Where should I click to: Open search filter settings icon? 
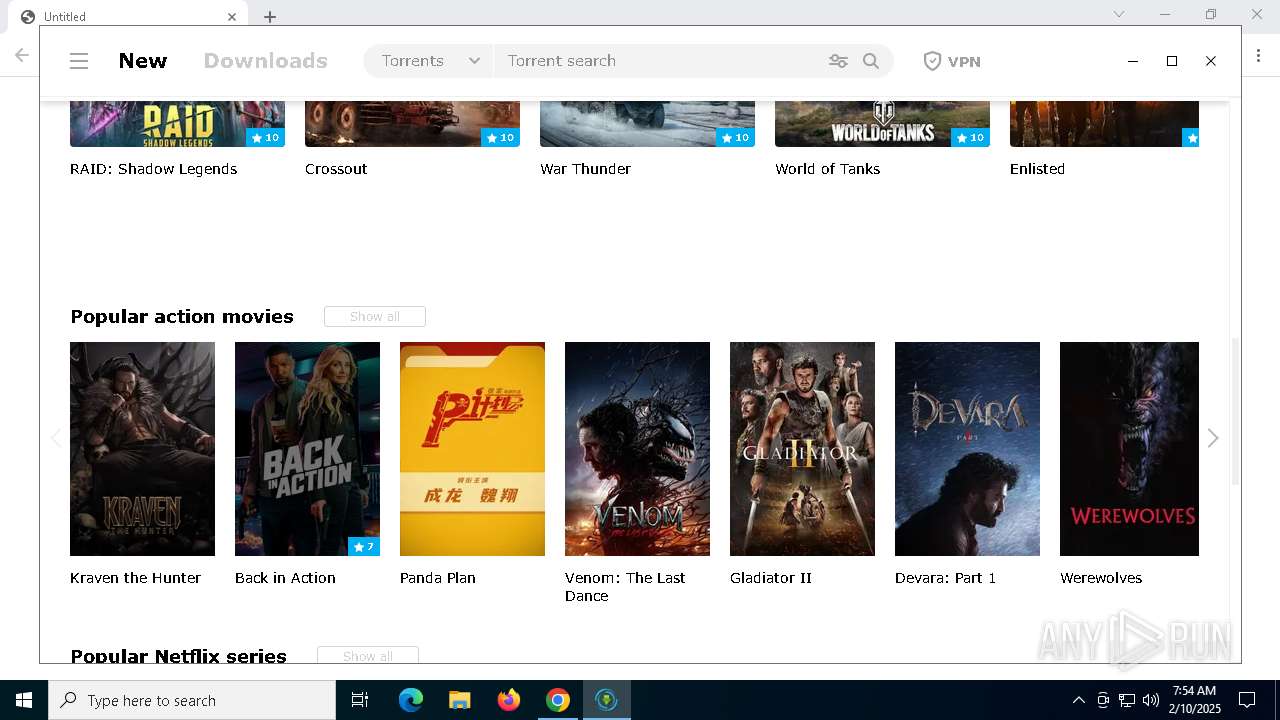pyautogui.click(x=838, y=61)
